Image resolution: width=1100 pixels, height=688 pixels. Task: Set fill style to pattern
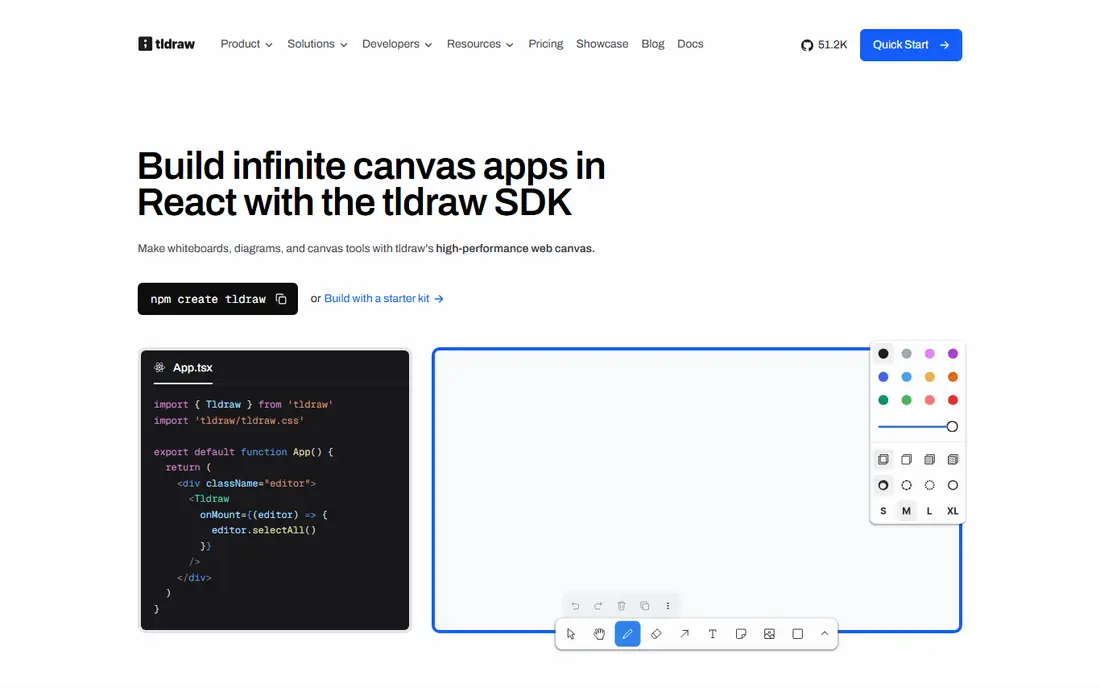pyautogui.click(x=953, y=460)
